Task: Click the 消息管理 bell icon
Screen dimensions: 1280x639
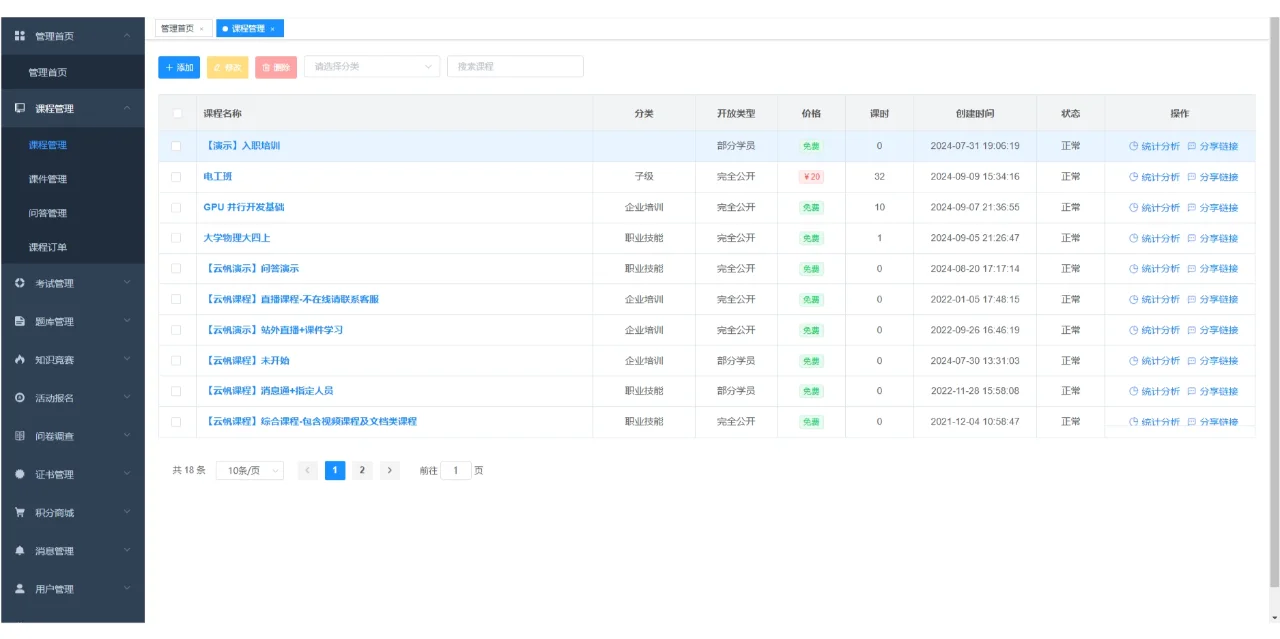Action: 20,550
